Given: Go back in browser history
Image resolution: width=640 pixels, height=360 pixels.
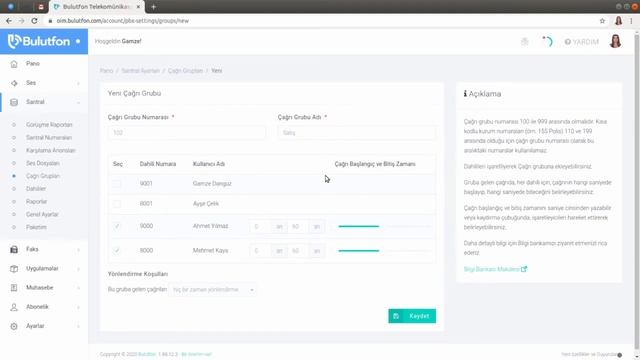Looking at the screenshot, I should point(9,21).
